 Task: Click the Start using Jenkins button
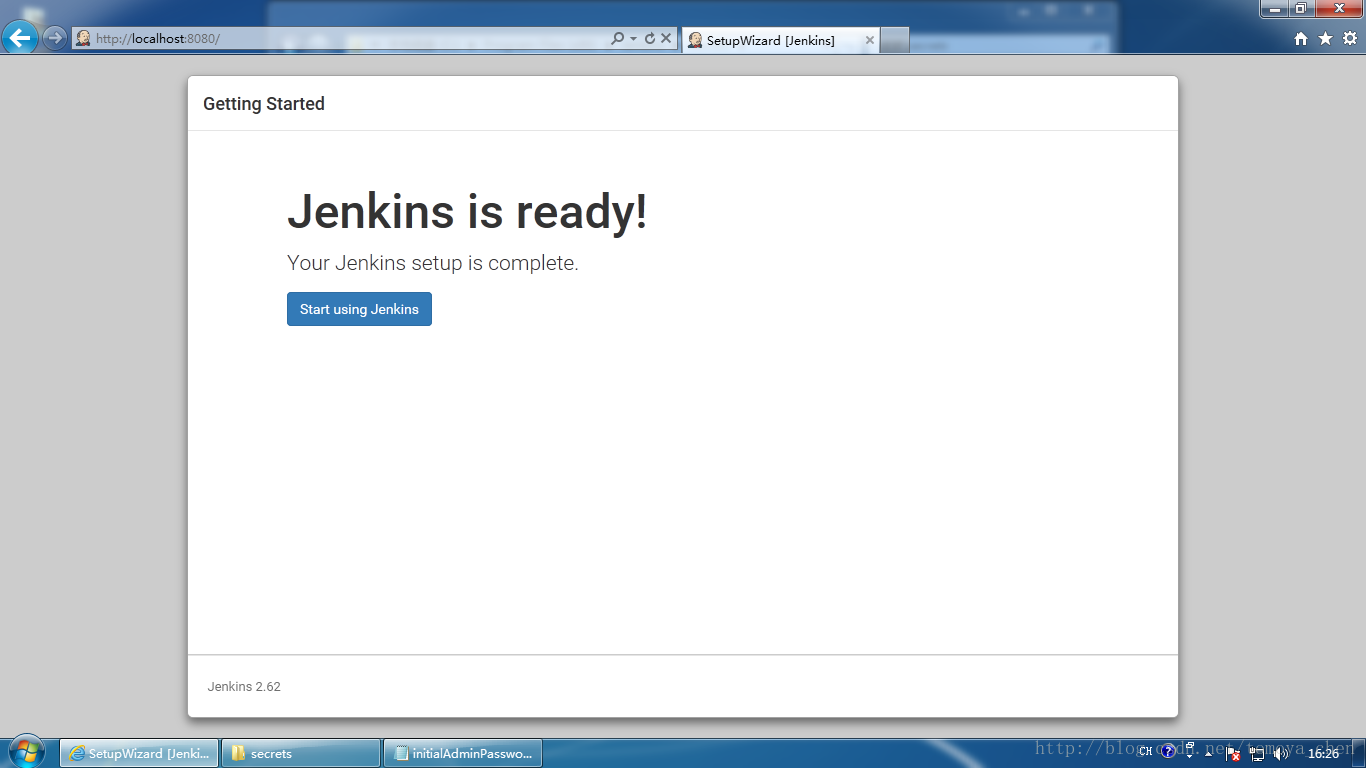click(359, 309)
